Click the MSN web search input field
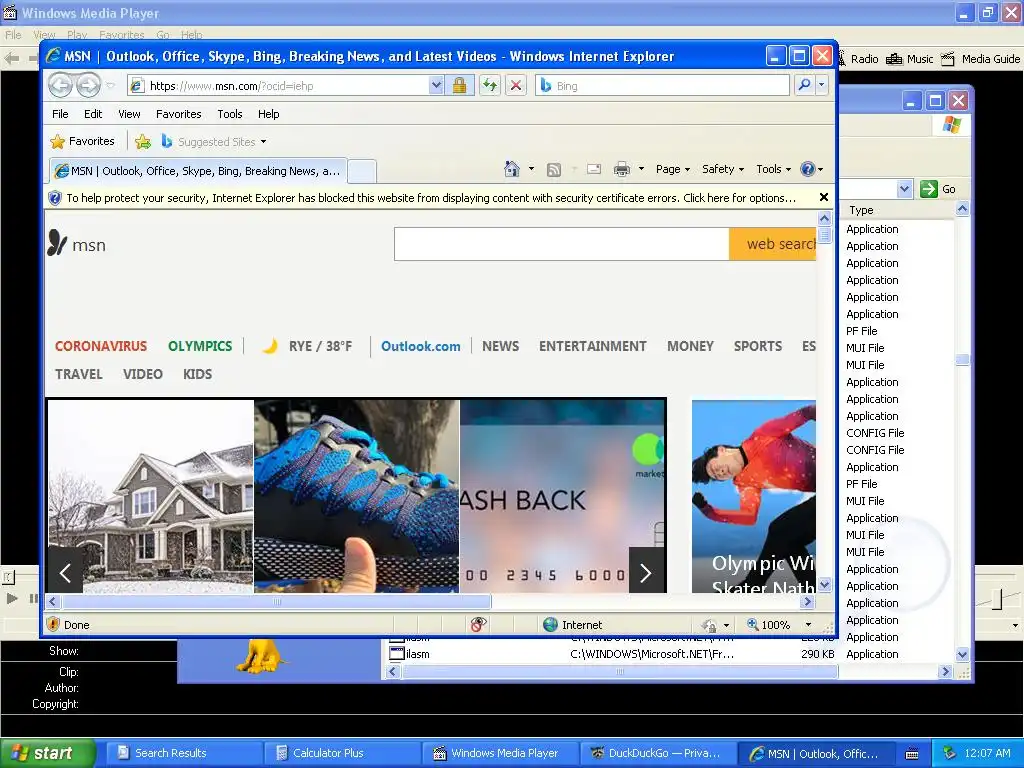This screenshot has width=1024, height=768. [562, 244]
